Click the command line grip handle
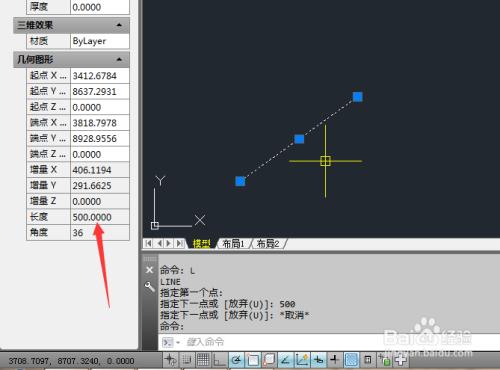Viewport: 500px width, 370px height. pos(150,259)
